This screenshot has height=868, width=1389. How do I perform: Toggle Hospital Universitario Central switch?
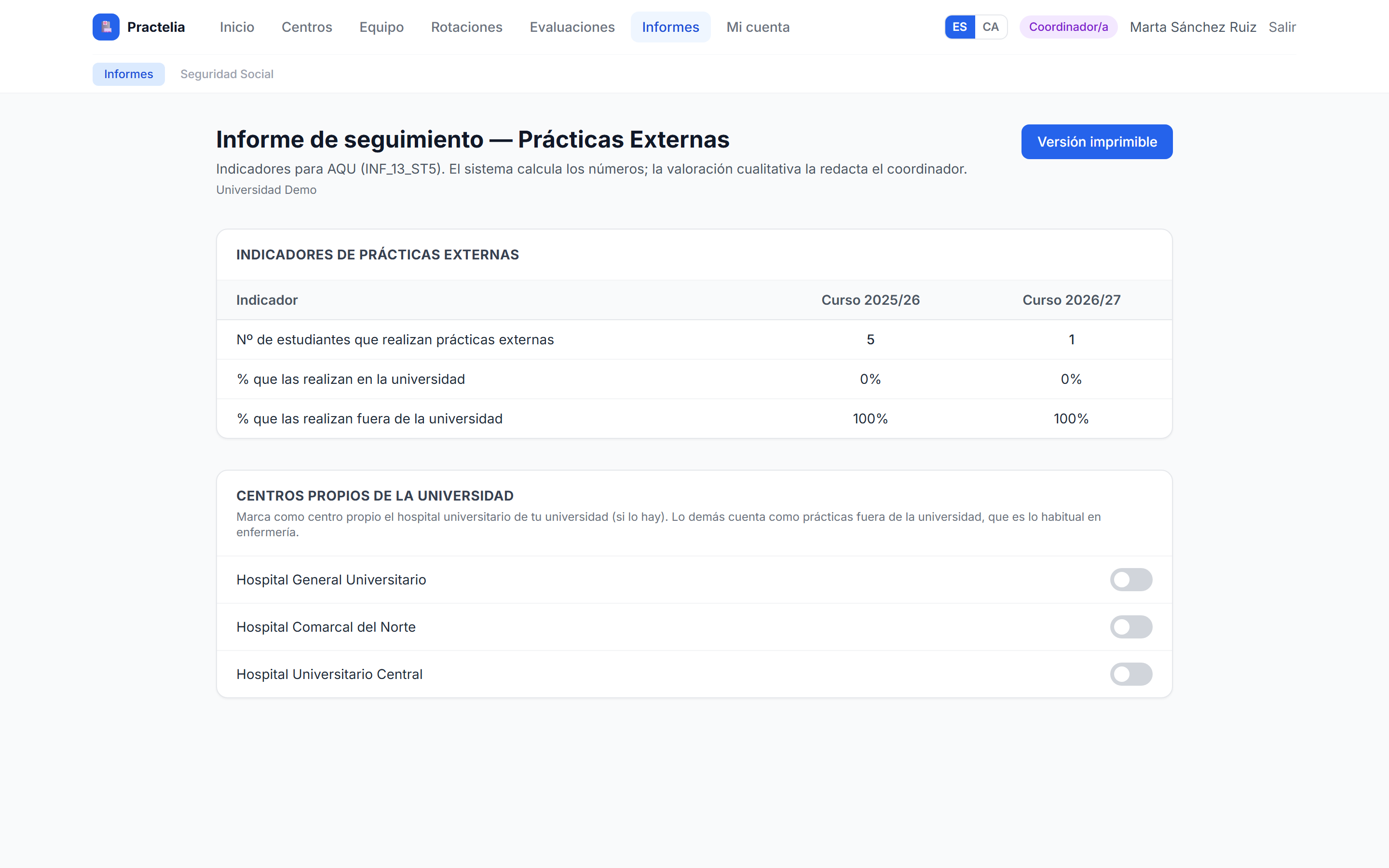(x=1130, y=674)
